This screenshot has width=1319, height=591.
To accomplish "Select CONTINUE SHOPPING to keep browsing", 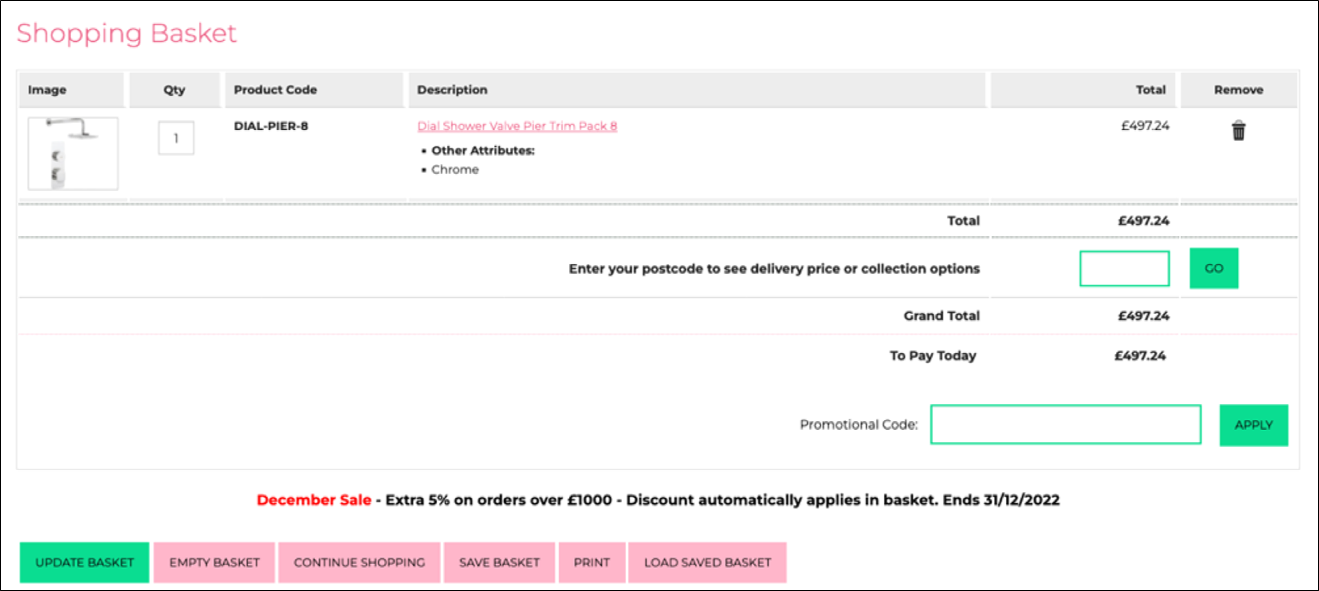I will (x=358, y=562).
